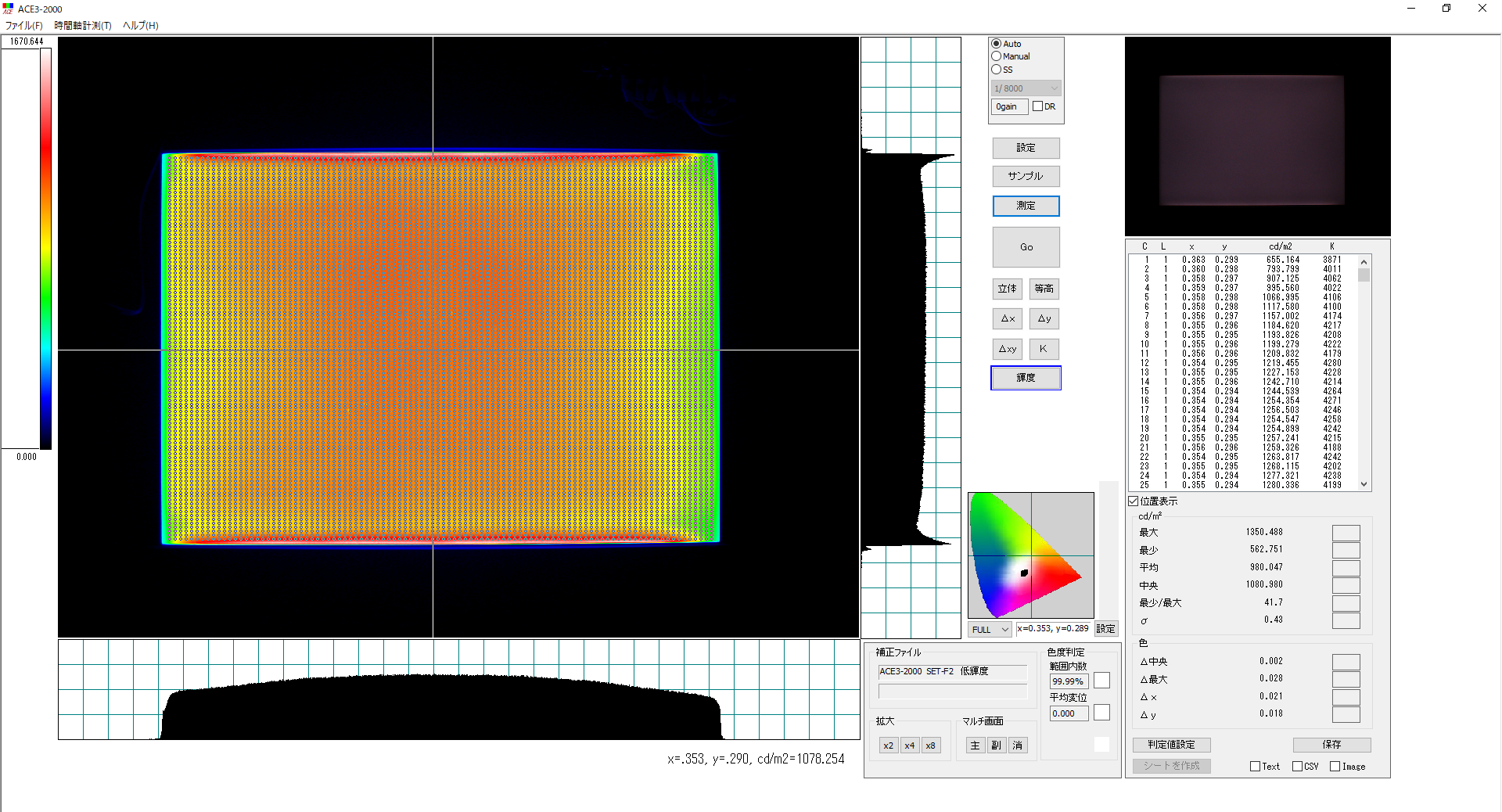The height and width of the screenshot is (812, 1502).
Task: Select the Manual exposure radio button
Action: pos(997,56)
